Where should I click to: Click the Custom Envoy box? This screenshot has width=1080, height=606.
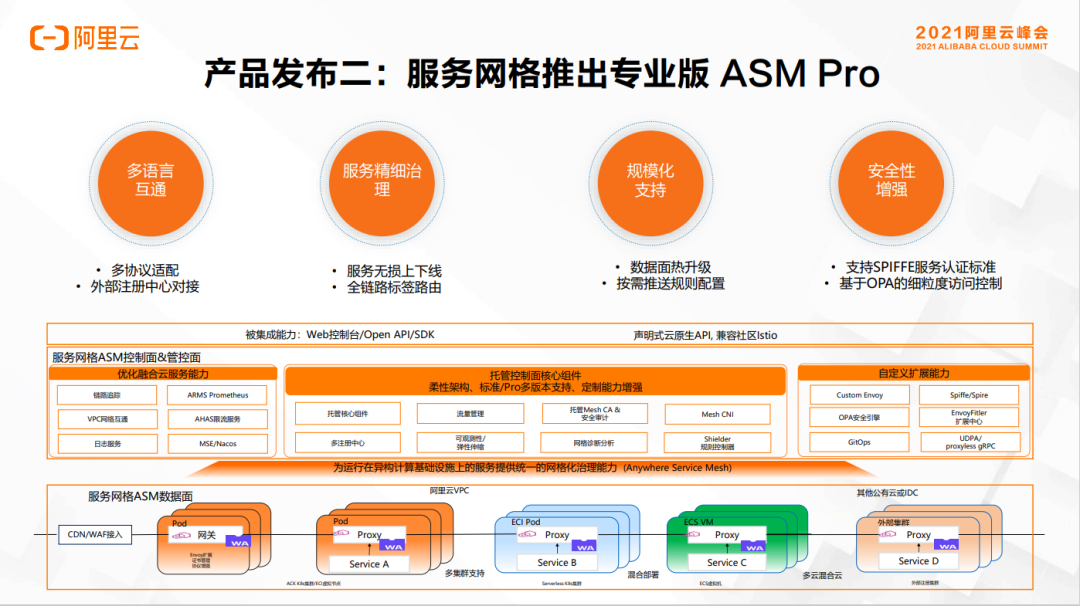click(860, 395)
